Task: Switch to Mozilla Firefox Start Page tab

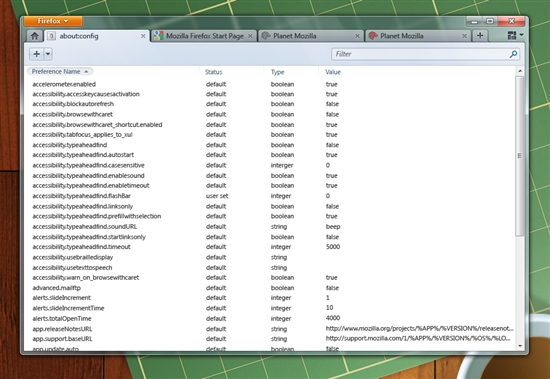Action: (204, 36)
